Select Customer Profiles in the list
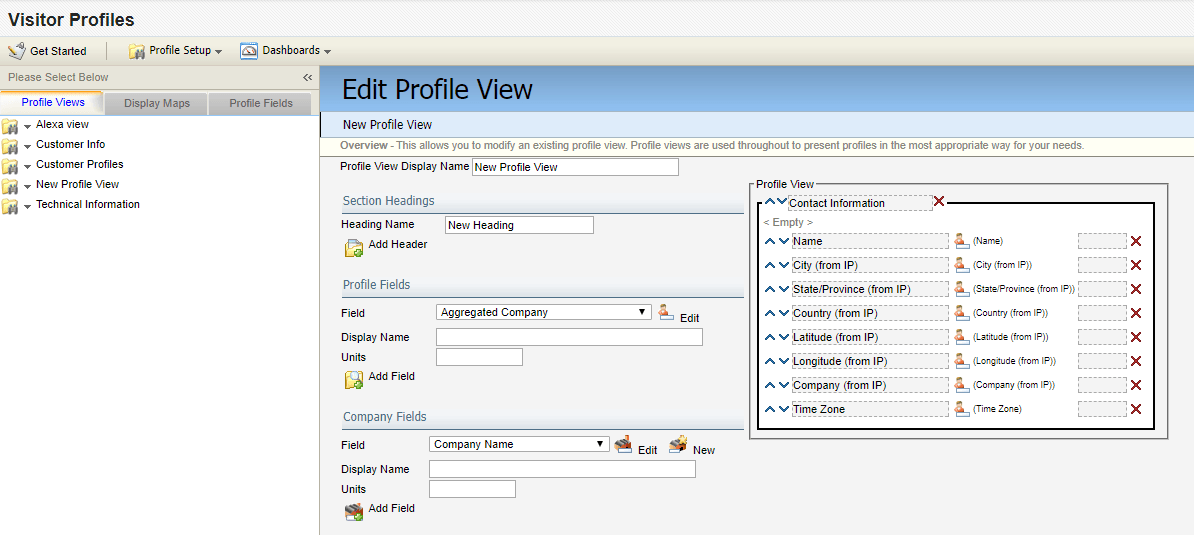Screen dimensions: 1194x535 point(79,164)
